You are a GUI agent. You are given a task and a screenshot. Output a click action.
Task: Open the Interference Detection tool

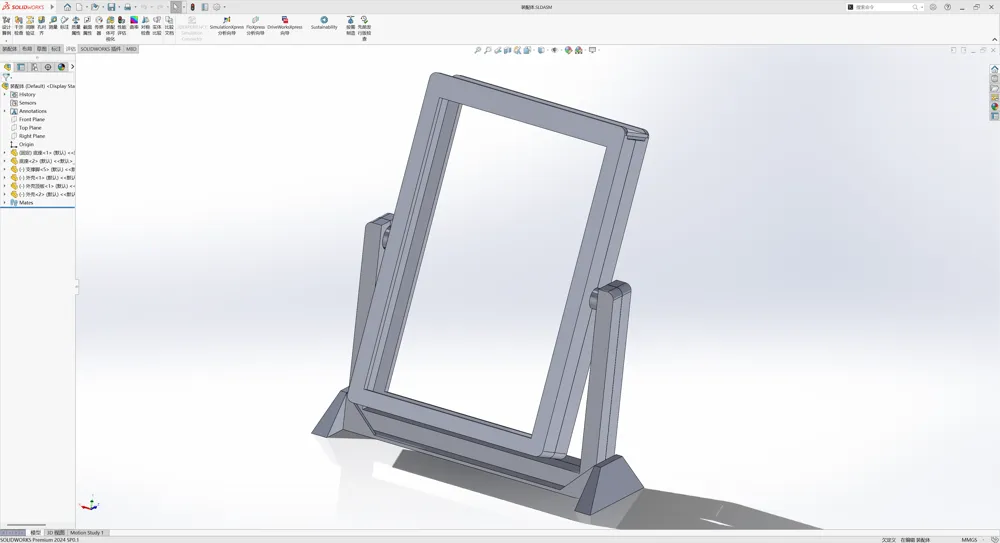coord(18,26)
